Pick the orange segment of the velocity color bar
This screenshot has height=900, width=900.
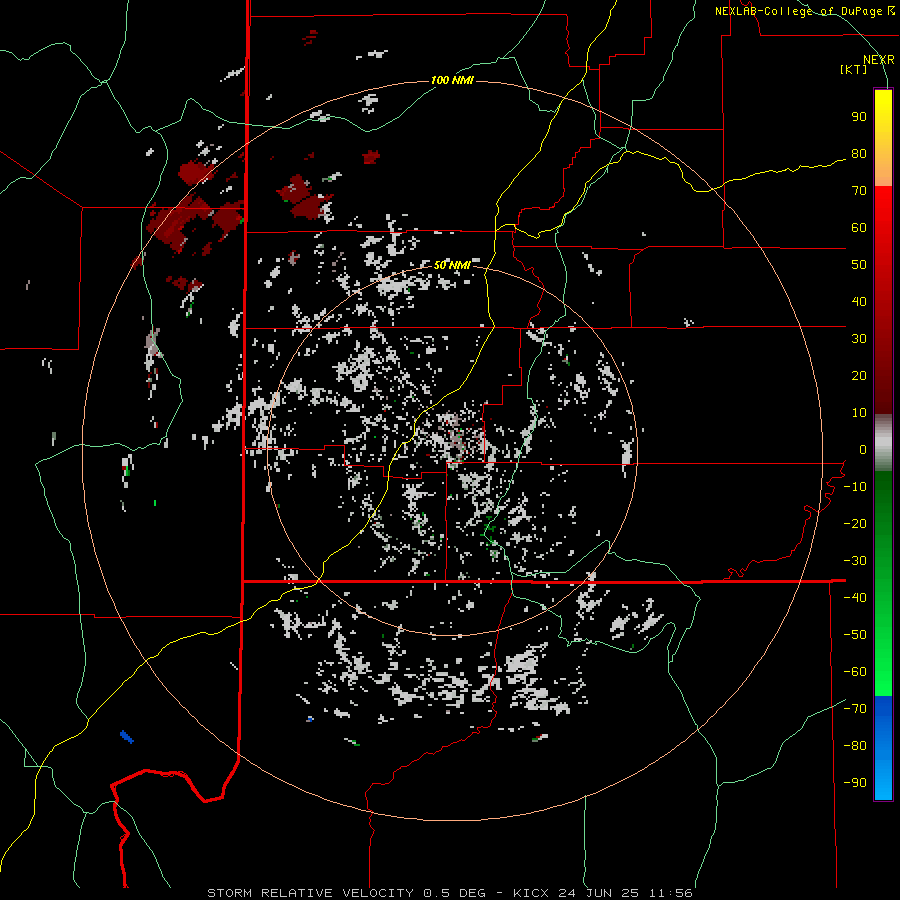(883, 169)
